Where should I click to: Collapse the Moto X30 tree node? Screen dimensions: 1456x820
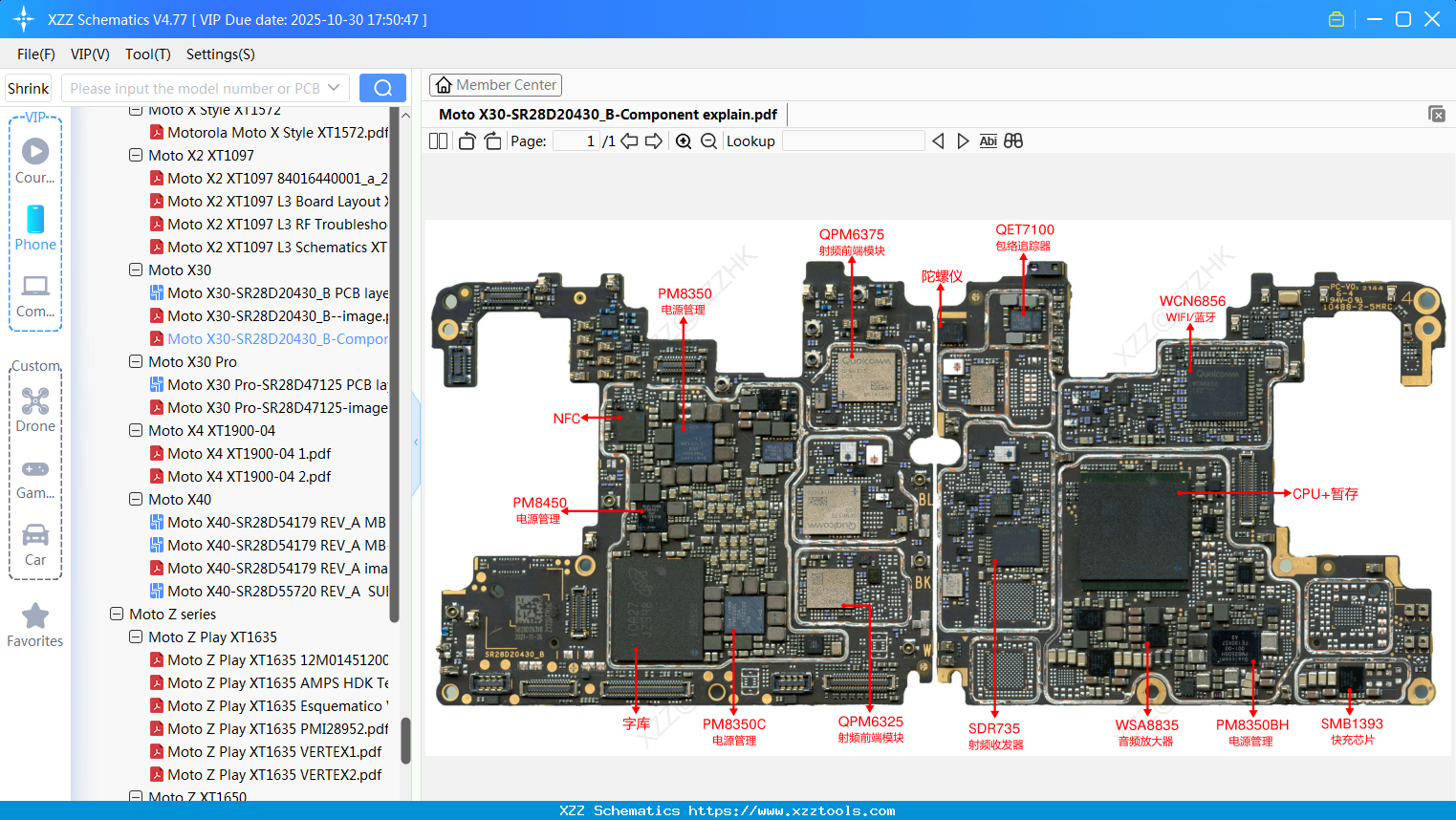(x=135, y=270)
